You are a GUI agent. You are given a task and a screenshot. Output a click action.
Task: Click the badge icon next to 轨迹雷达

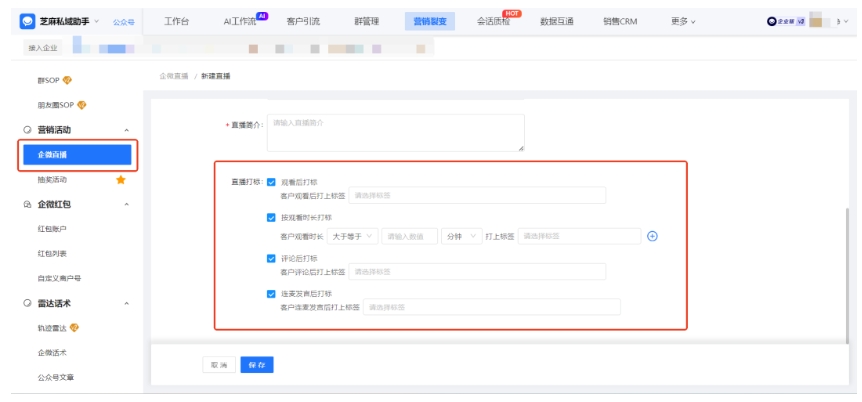(75, 328)
